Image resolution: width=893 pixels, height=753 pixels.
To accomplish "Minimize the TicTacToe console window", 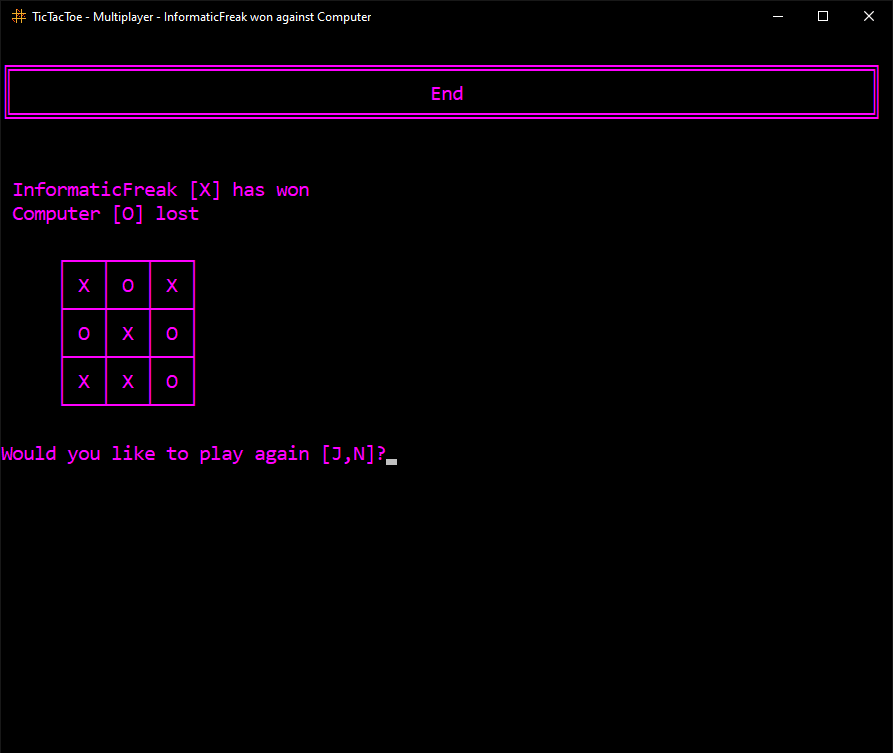I will [778, 17].
